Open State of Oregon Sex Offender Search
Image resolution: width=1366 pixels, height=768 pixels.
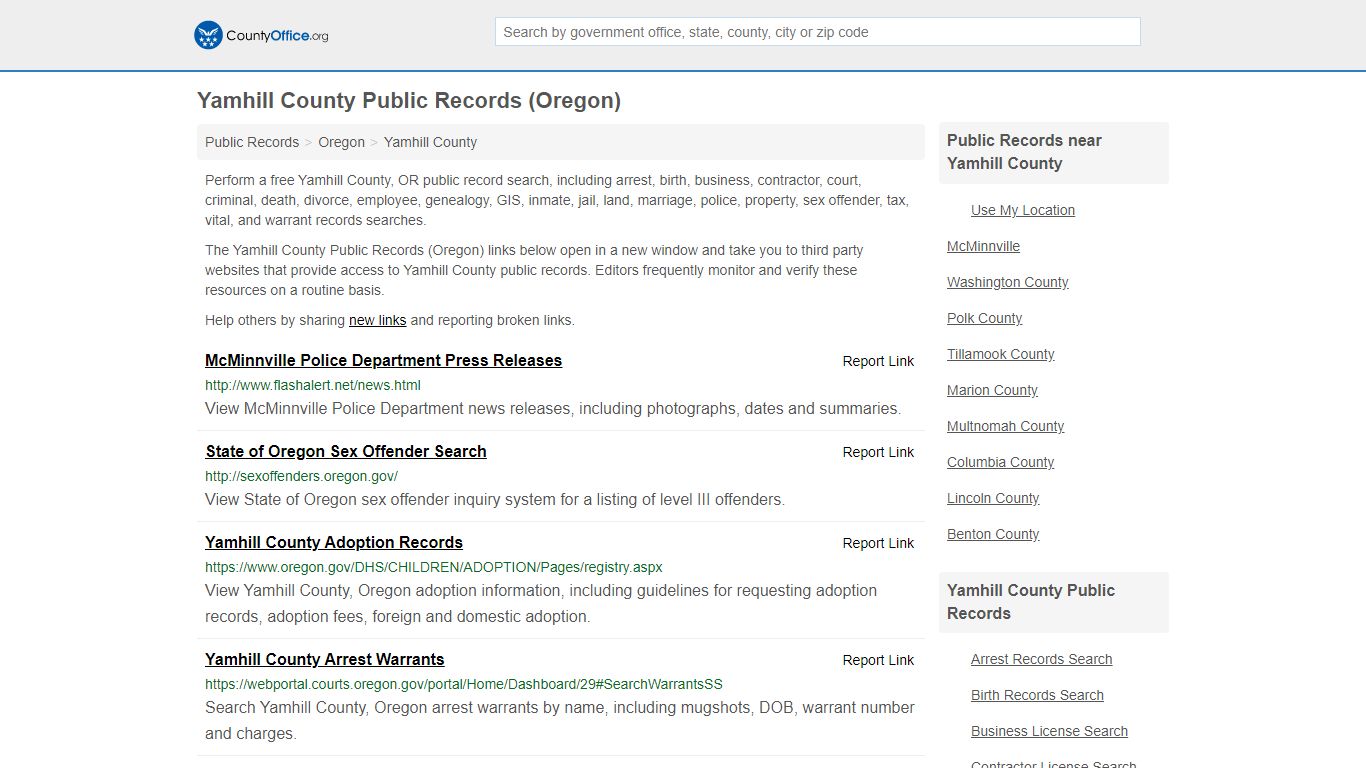(x=346, y=451)
